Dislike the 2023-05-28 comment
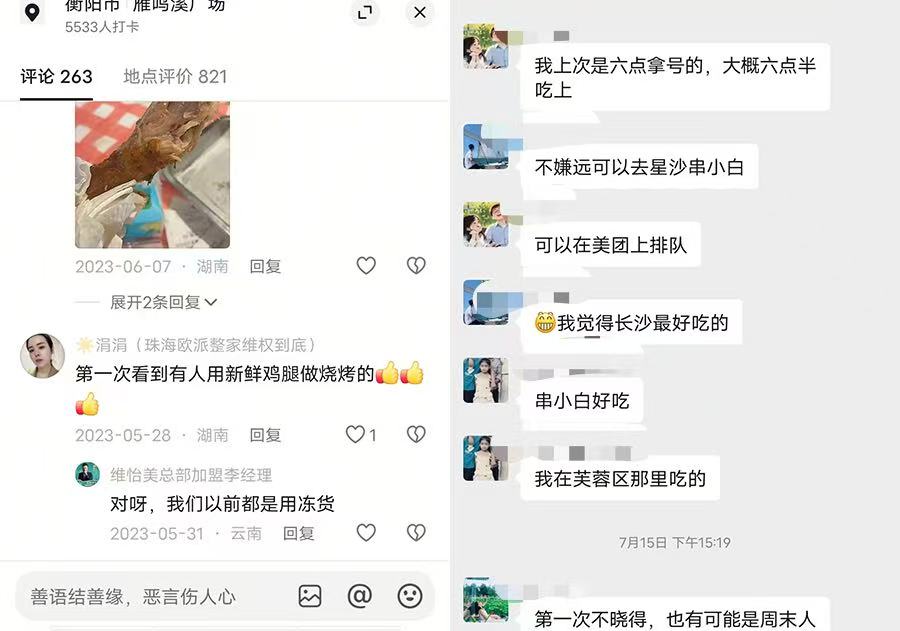Image resolution: width=900 pixels, height=631 pixels. coord(416,434)
